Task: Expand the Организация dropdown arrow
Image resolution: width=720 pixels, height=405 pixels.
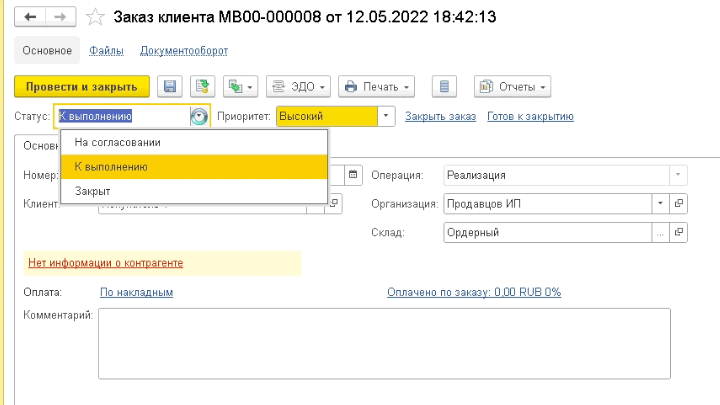Action: click(660, 203)
